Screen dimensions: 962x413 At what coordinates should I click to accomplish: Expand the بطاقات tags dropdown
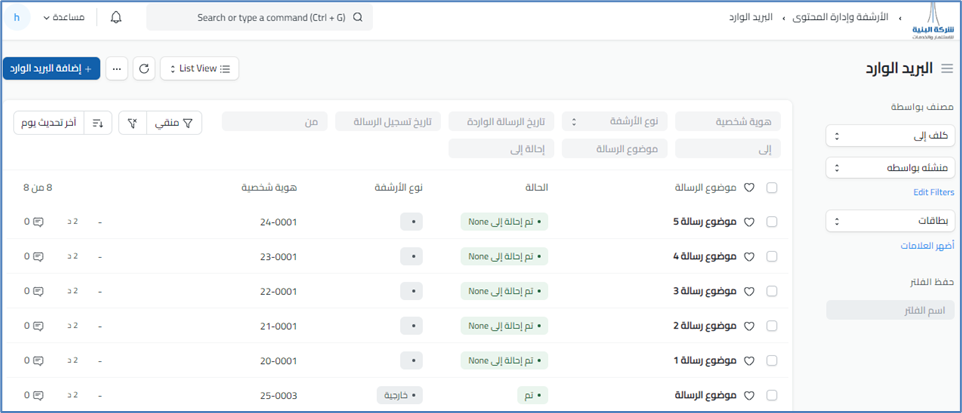point(890,221)
